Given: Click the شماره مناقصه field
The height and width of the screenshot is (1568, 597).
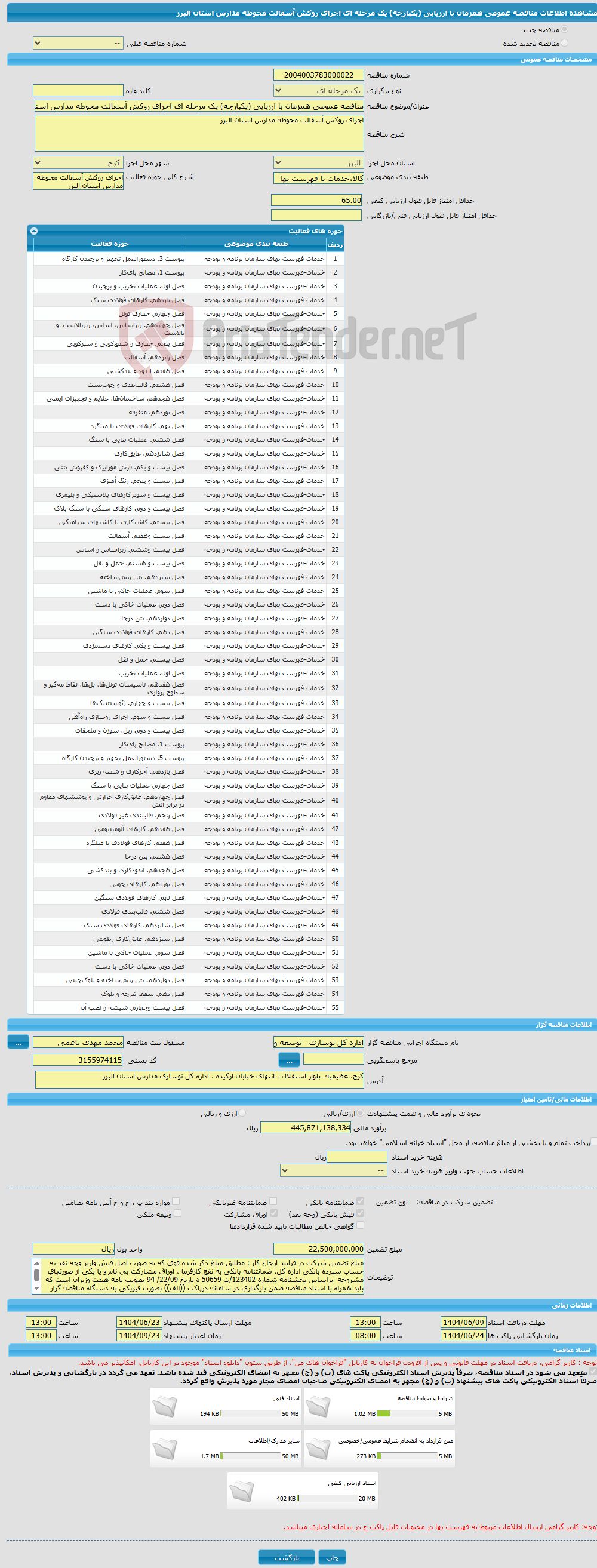Looking at the screenshot, I should tap(318, 75).
